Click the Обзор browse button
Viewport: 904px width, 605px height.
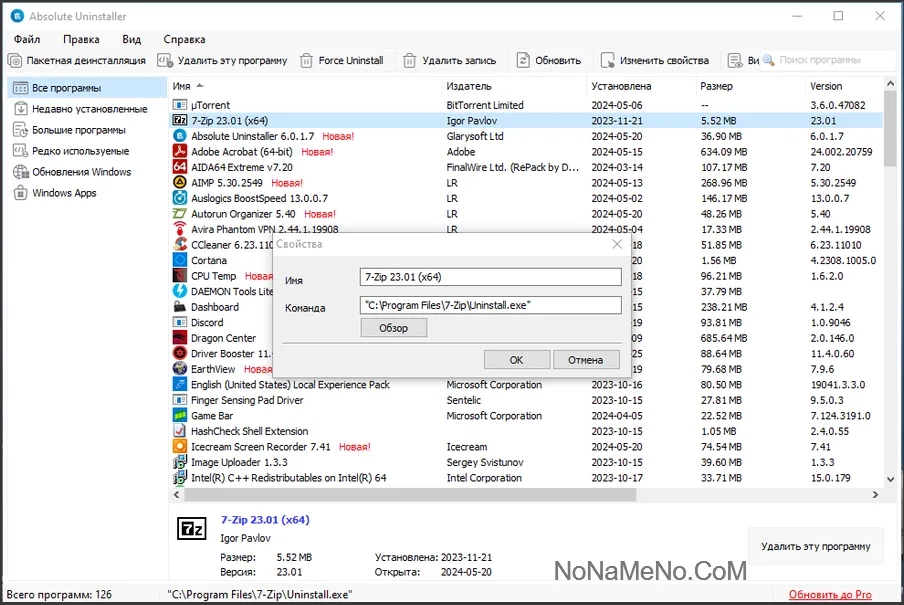393,328
